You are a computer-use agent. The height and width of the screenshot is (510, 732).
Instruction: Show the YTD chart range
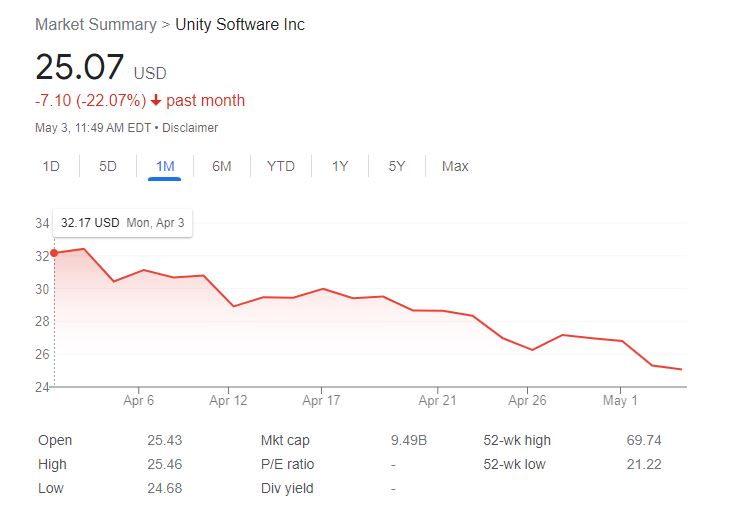coord(281,166)
